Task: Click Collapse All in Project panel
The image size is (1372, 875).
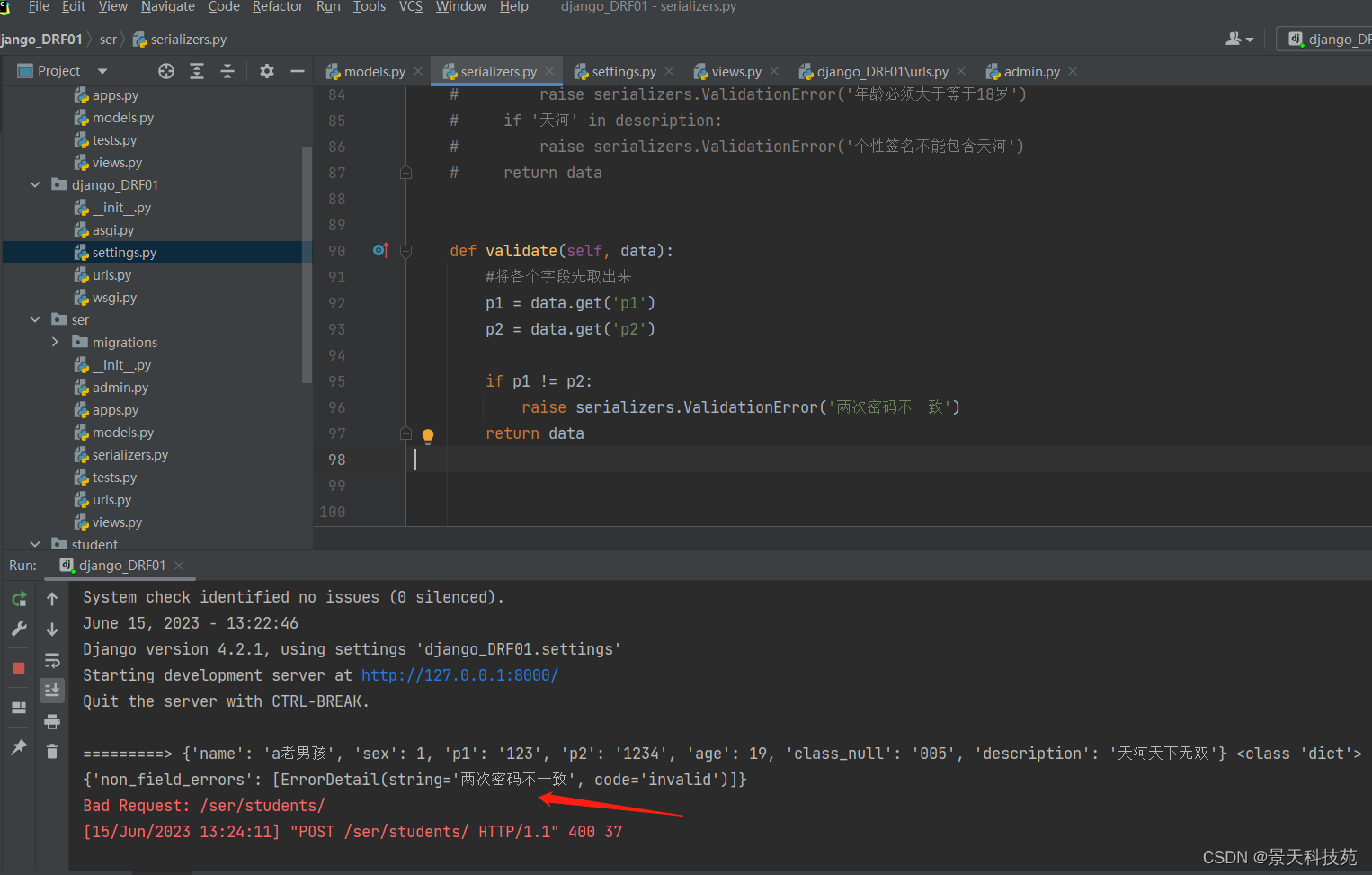Action: pos(227,71)
